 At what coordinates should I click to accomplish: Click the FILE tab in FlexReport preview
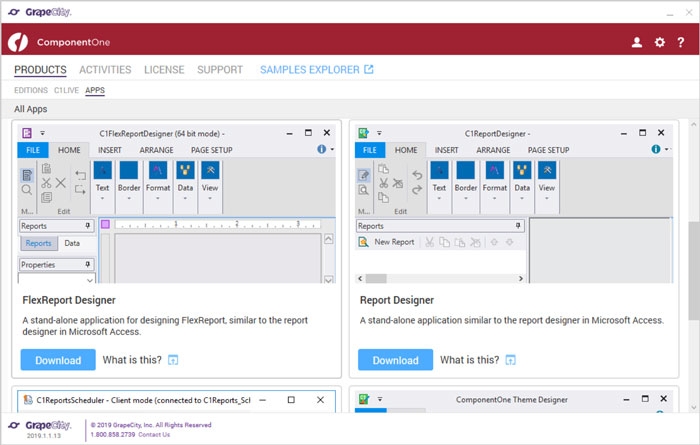pos(33,150)
